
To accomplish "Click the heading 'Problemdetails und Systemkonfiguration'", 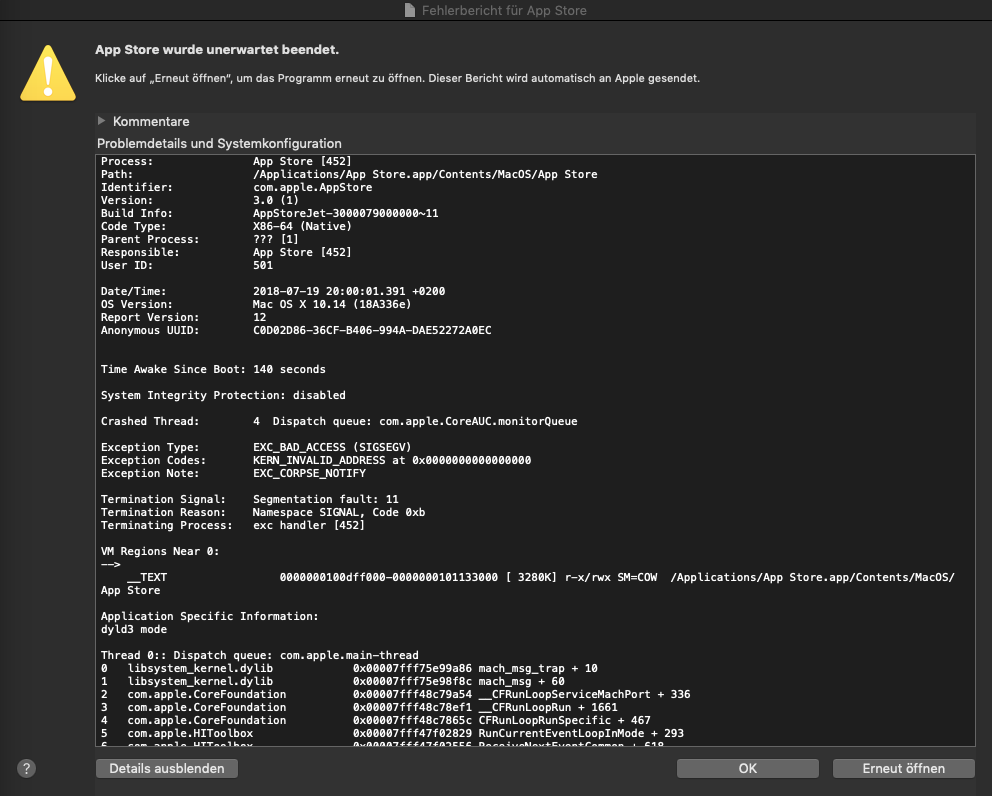I will point(219,144).
